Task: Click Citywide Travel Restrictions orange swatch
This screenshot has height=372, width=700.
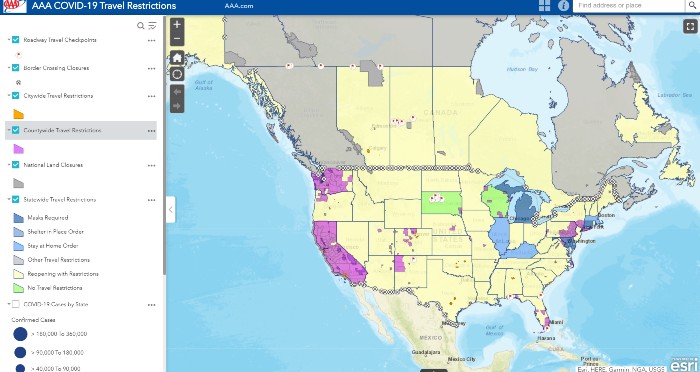Action: [18, 114]
